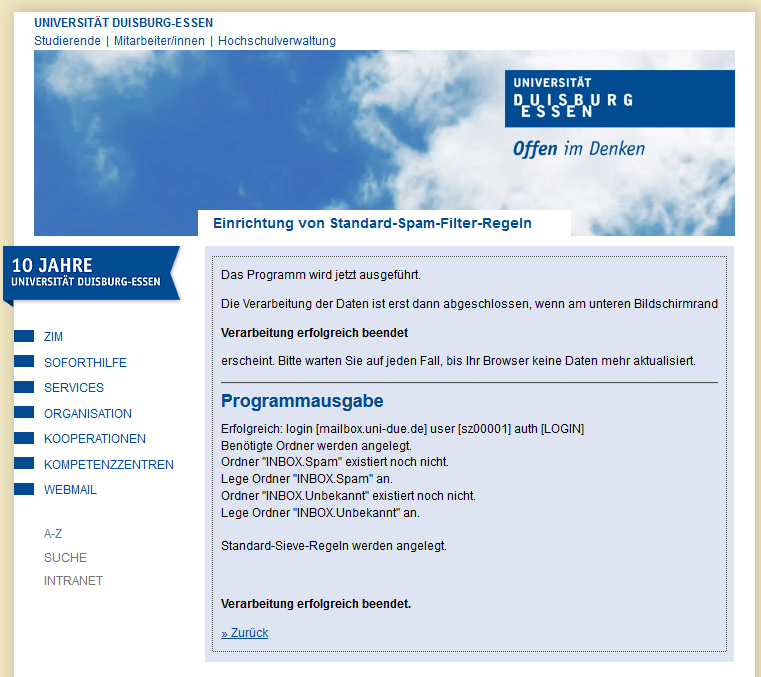Open the SOFORTHILFE menu item
Screen dimensions: 761x677
coord(85,363)
